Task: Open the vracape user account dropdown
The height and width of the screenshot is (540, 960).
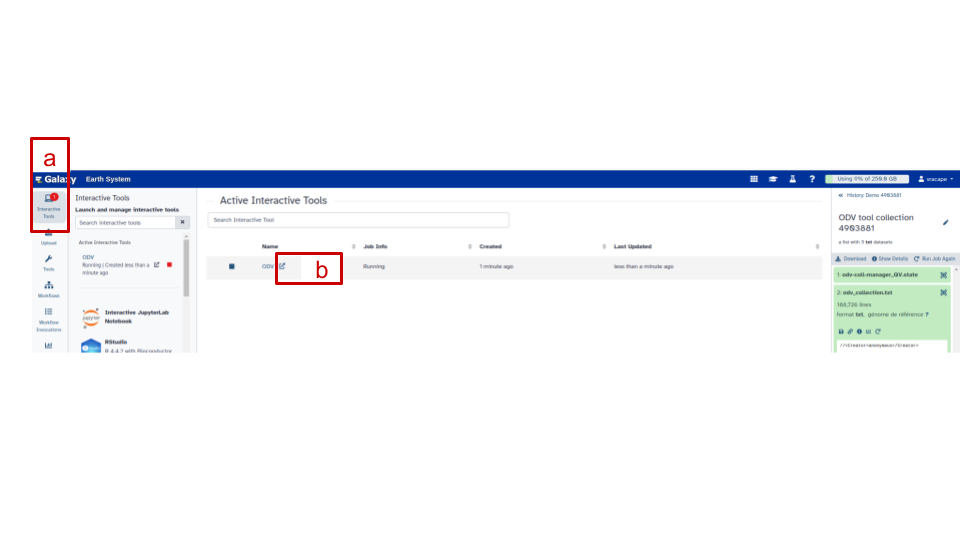Action: (938, 179)
